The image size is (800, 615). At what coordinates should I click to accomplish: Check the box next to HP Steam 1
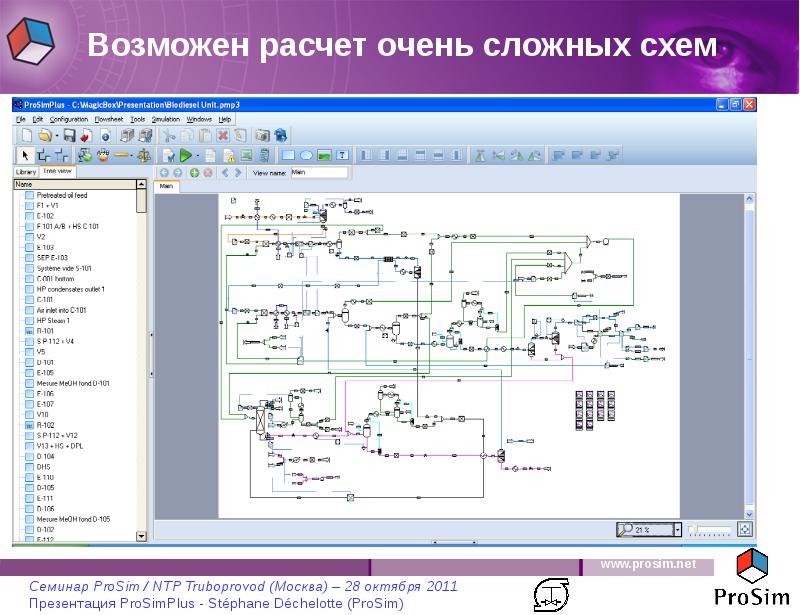pyautogui.click(x=28, y=319)
